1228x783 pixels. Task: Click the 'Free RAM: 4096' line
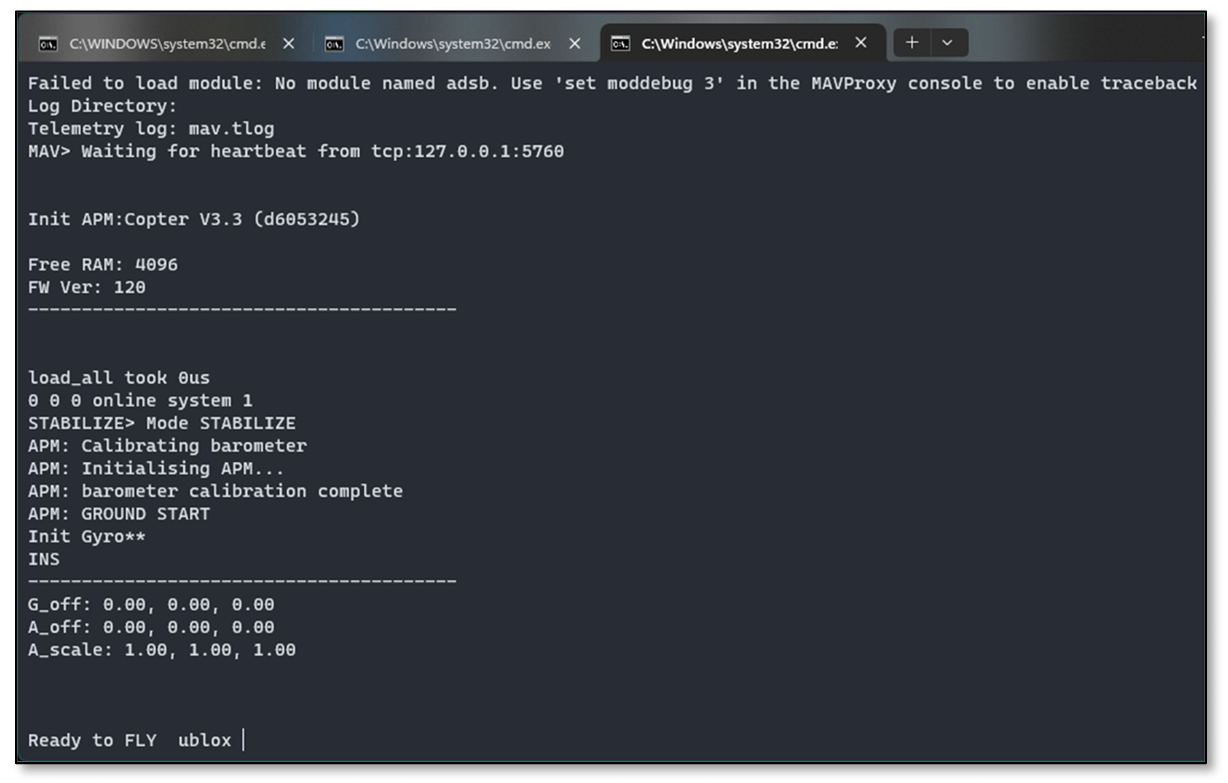coord(103,265)
